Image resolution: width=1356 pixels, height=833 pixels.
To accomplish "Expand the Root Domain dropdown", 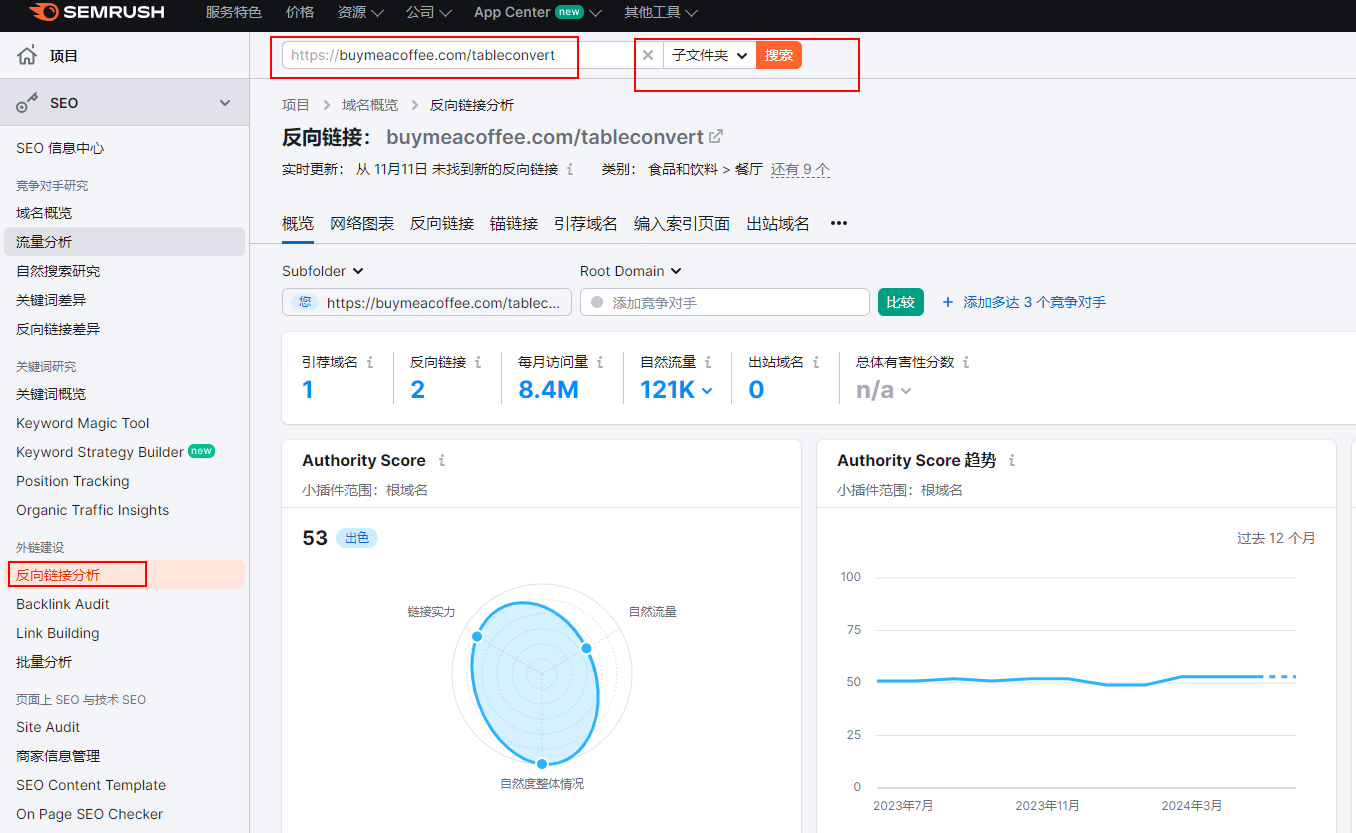I will (630, 271).
